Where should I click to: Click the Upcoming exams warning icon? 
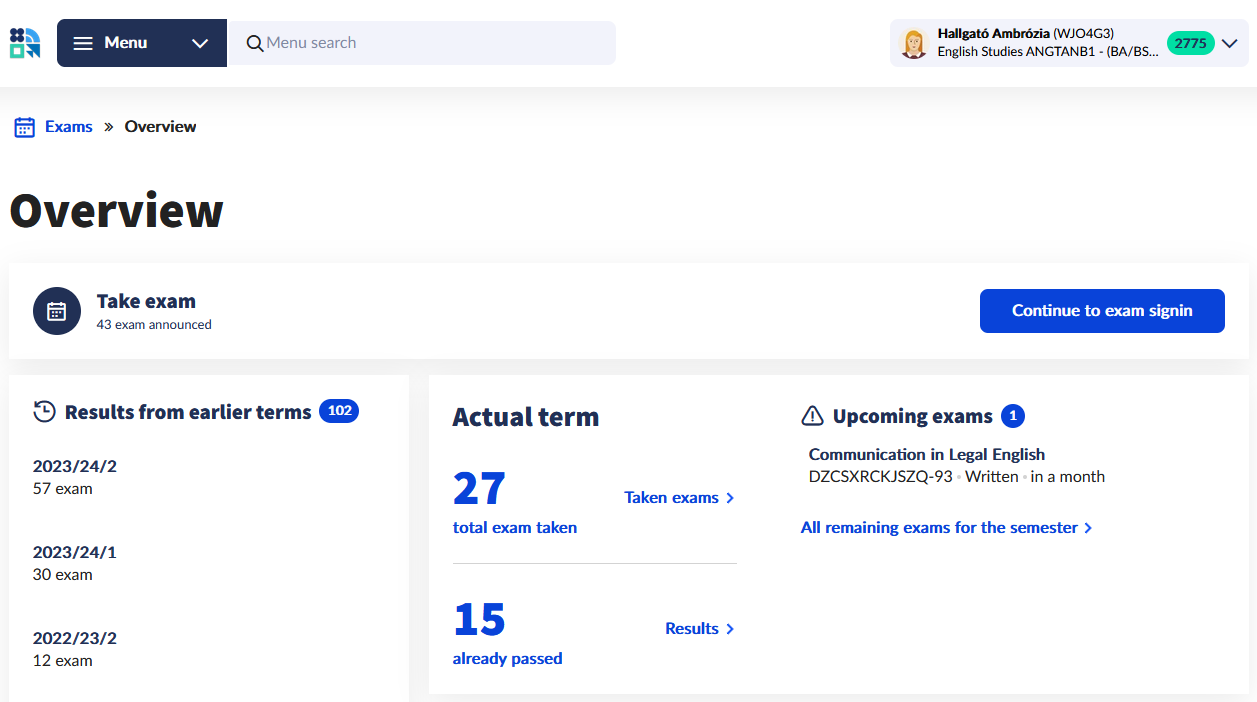click(813, 416)
